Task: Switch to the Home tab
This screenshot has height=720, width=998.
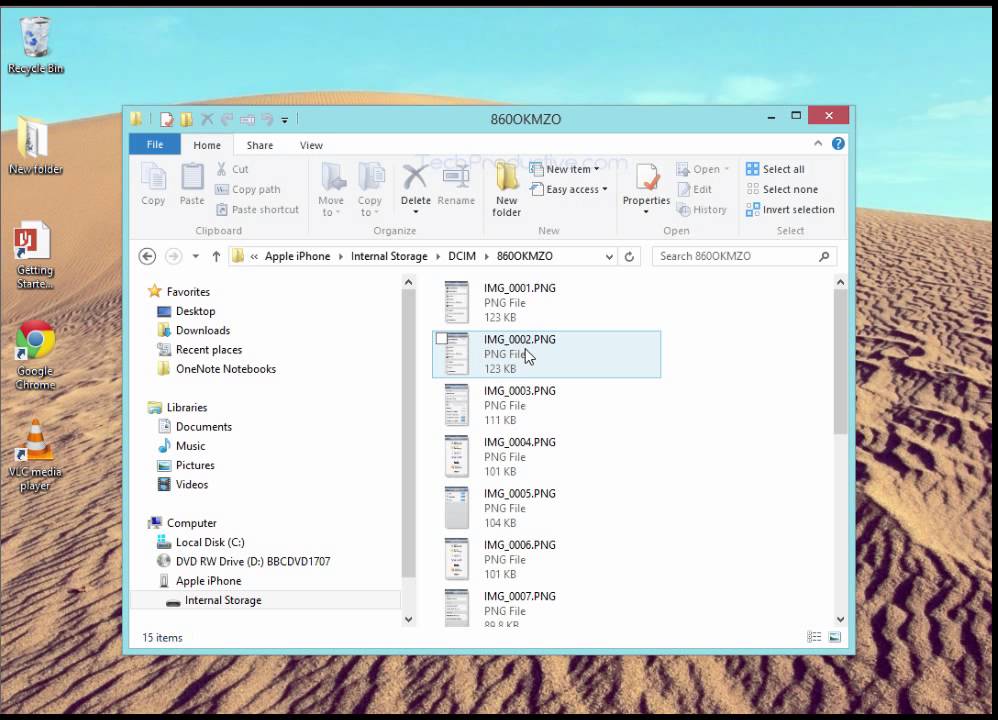Action: (207, 145)
